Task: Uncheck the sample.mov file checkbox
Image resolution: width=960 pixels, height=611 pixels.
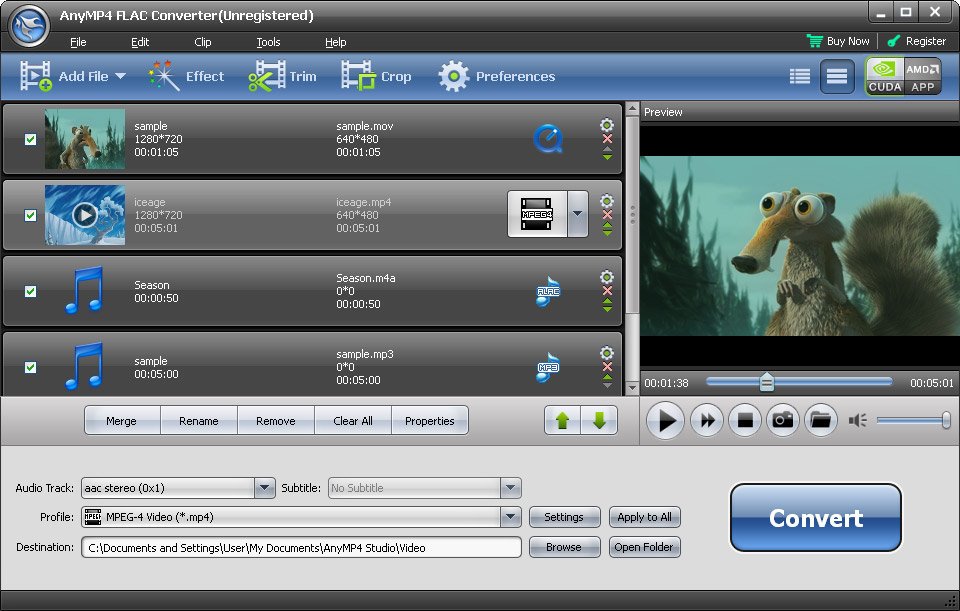Action: [x=31, y=140]
